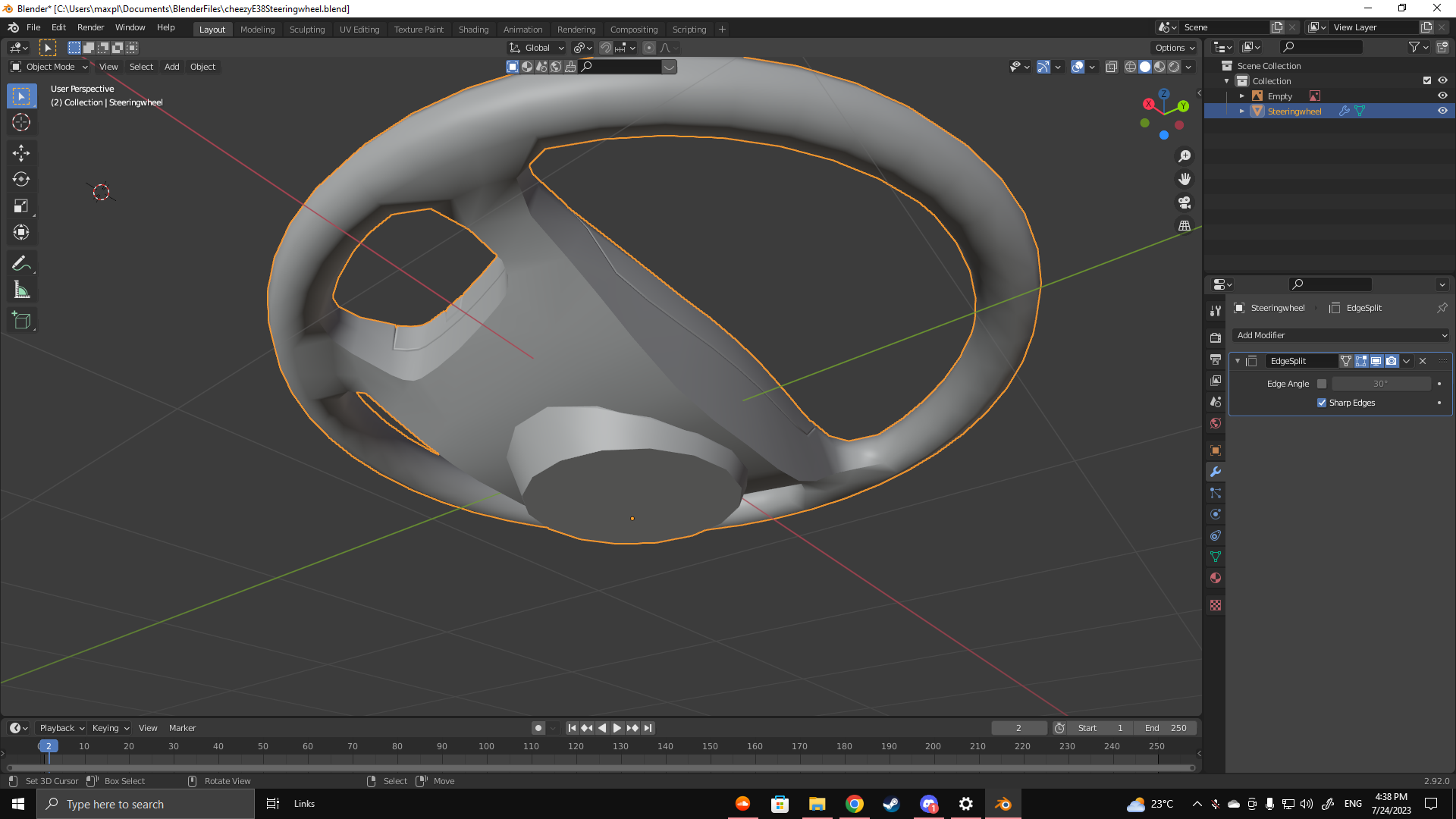Image resolution: width=1456 pixels, height=819 pixels.
Task: Toggle Sharp Edges checkbox
Action: coord(1322,403)
